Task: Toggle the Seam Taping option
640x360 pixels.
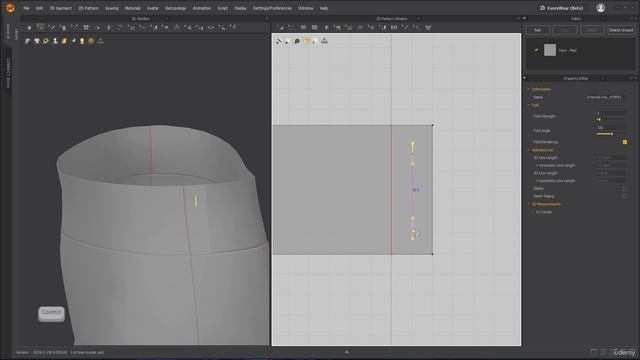Action: coord(624,196)
